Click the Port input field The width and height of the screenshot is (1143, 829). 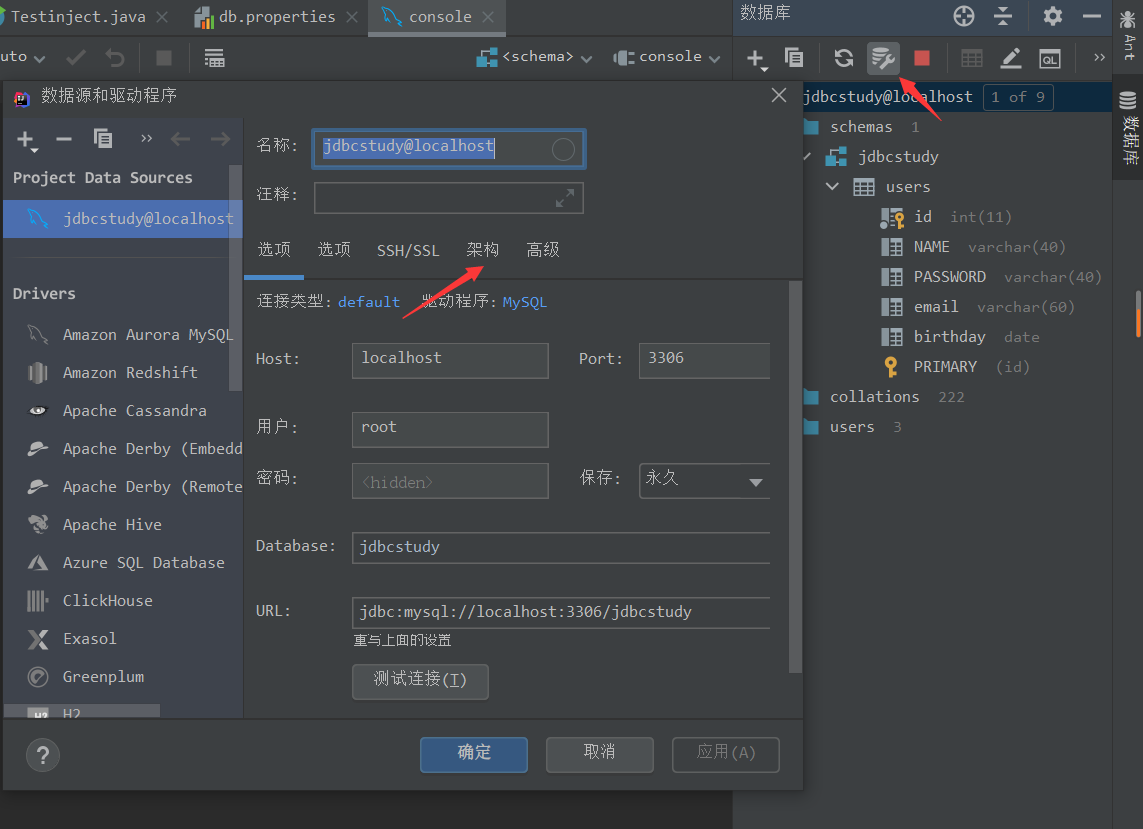pyautogui.click(x=704, y=360)
